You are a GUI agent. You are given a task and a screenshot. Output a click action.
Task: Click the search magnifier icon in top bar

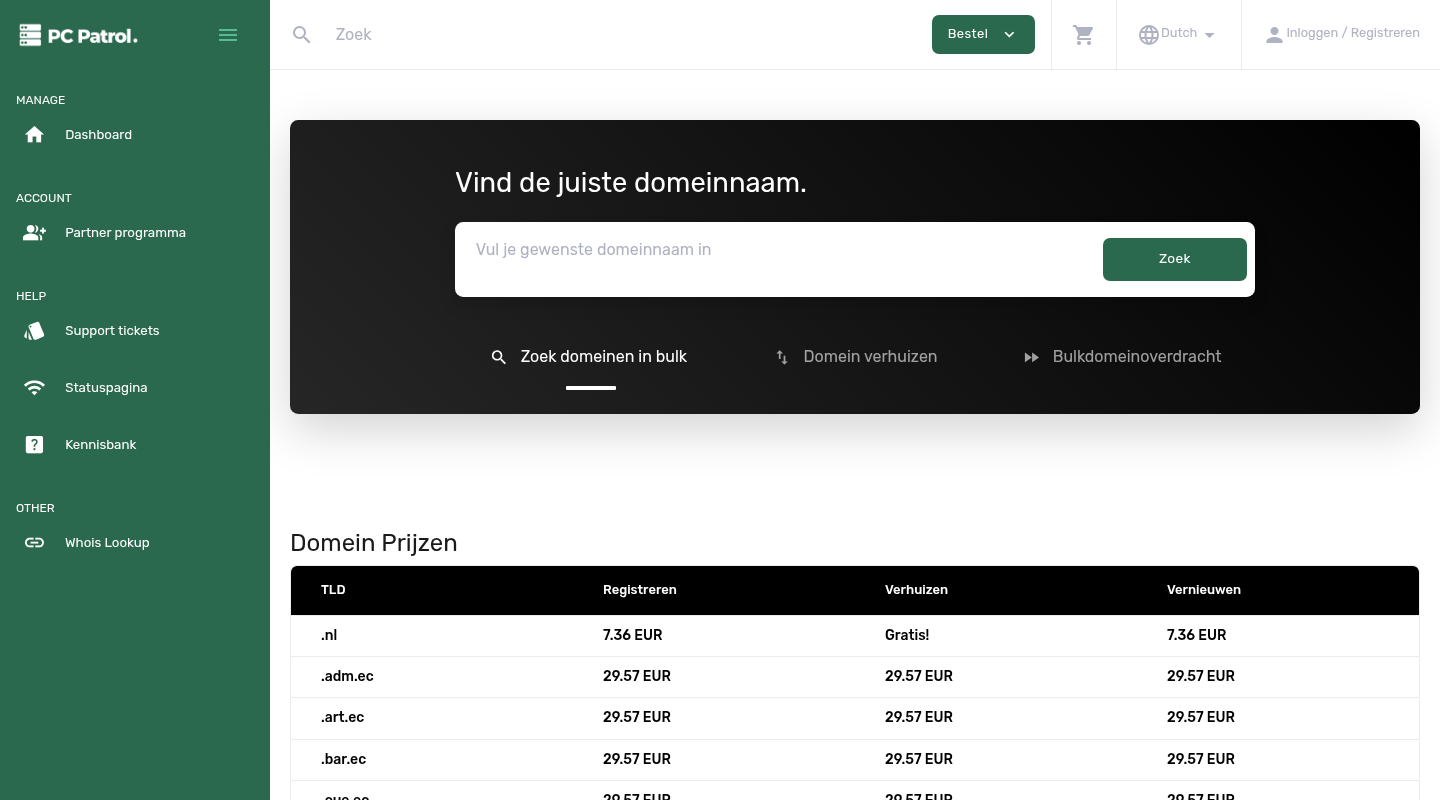point(302,34)
